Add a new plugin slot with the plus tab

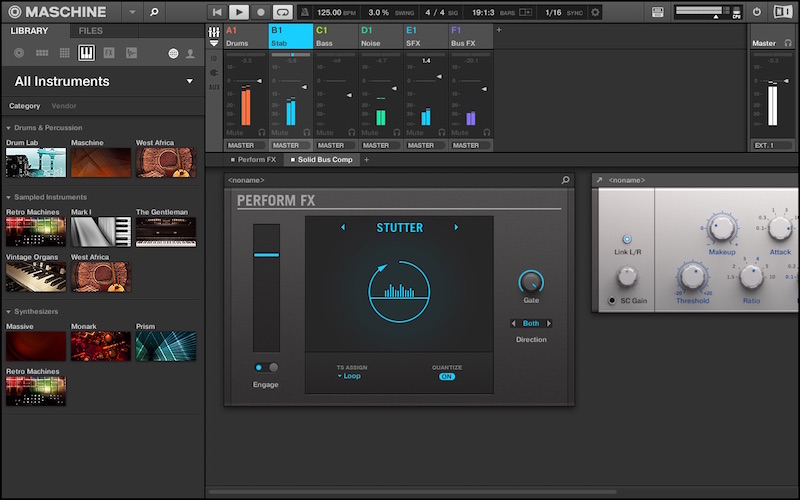tap(366, 160)
